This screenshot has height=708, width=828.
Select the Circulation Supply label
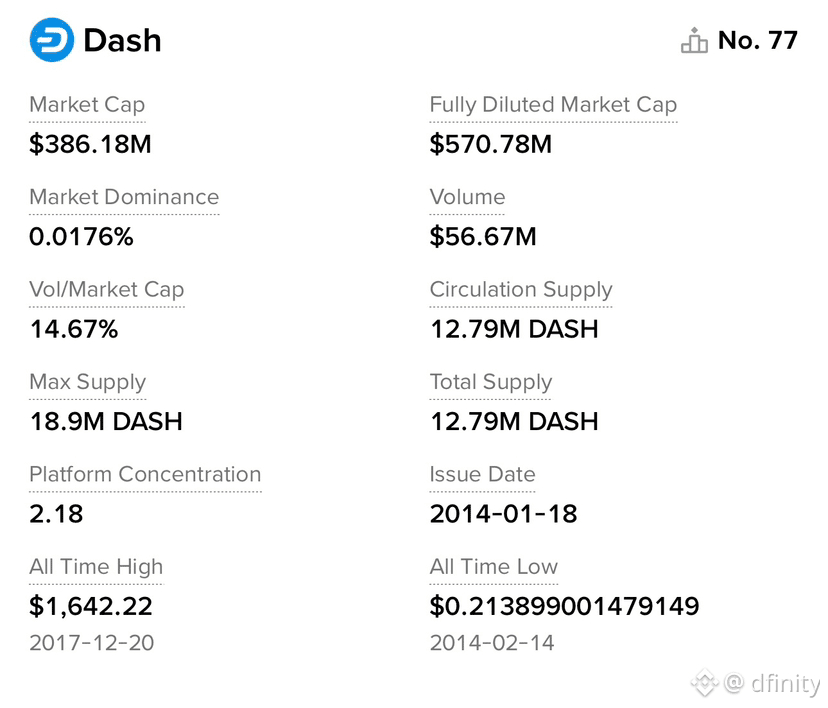tap(521, 289)
